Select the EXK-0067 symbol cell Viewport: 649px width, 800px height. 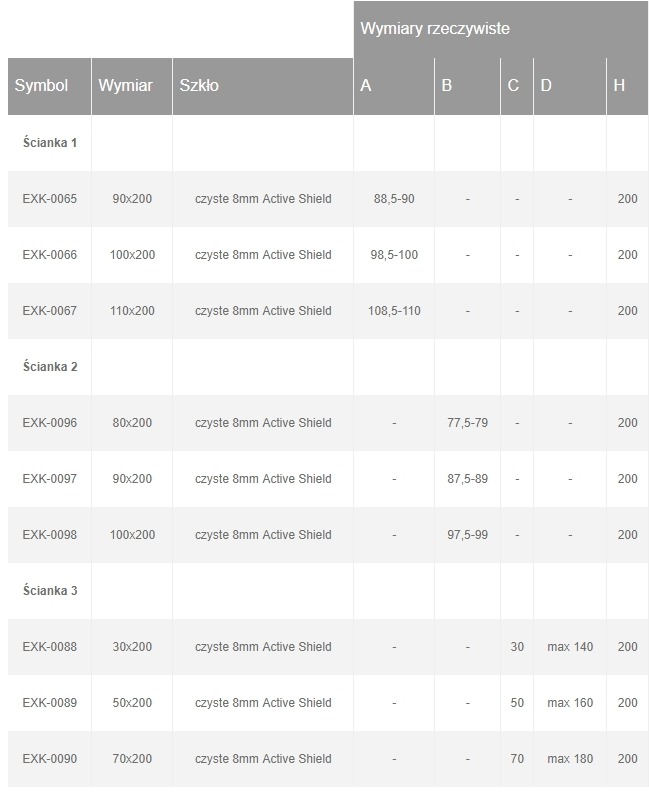tap(49, 311)
